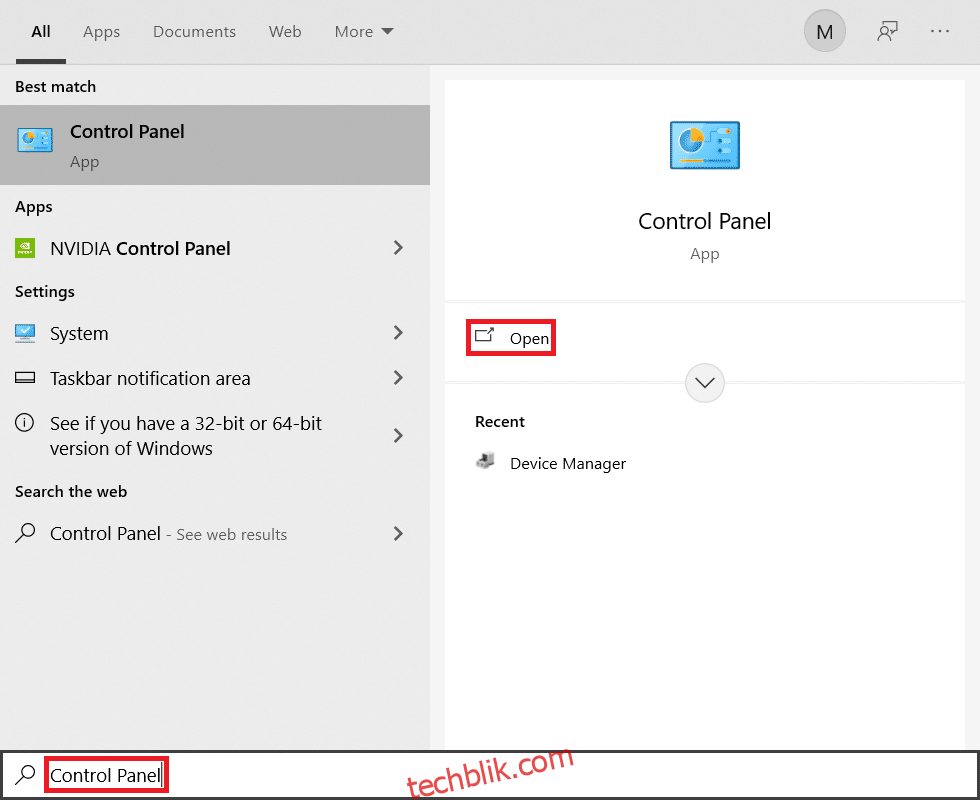Click the Taskbar notification area icon
The height and width of the screenshot is (800, 980).
click(x=25, y=378)
